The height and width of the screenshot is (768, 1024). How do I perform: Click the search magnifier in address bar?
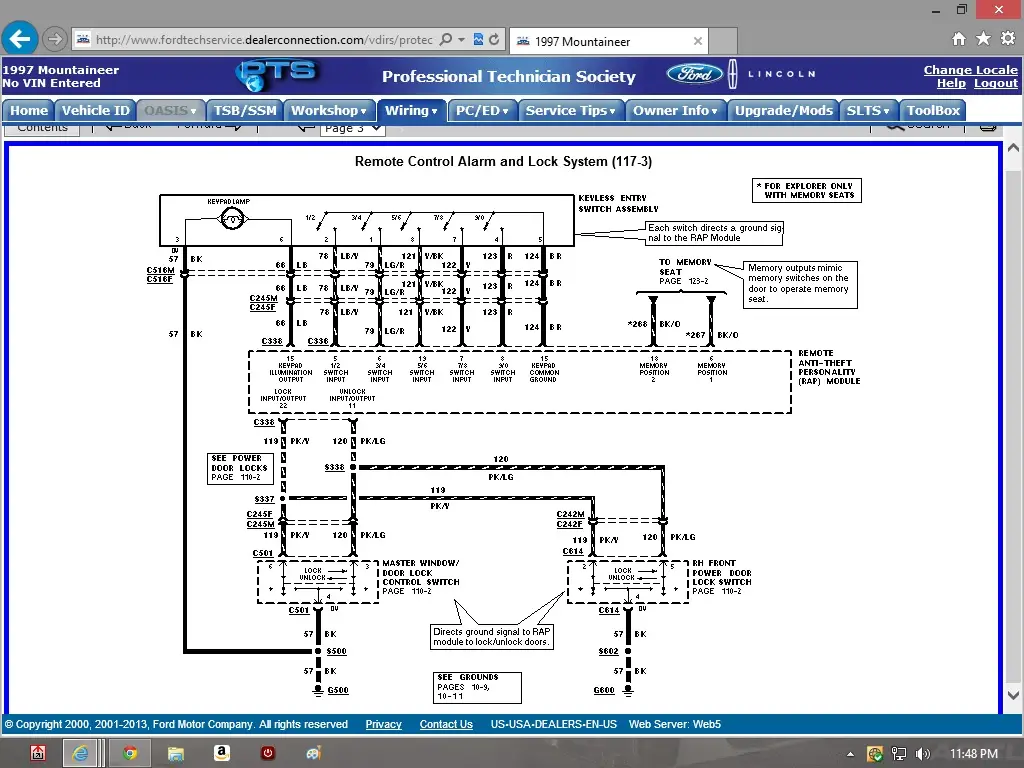[x=445, y=40]
